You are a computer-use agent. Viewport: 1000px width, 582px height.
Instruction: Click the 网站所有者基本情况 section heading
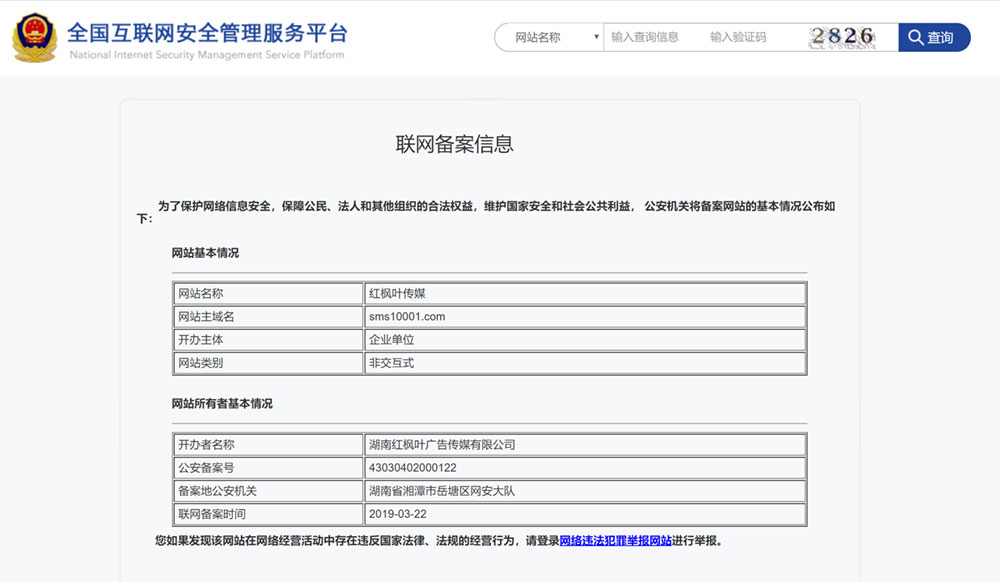click(x=222, y=404)
